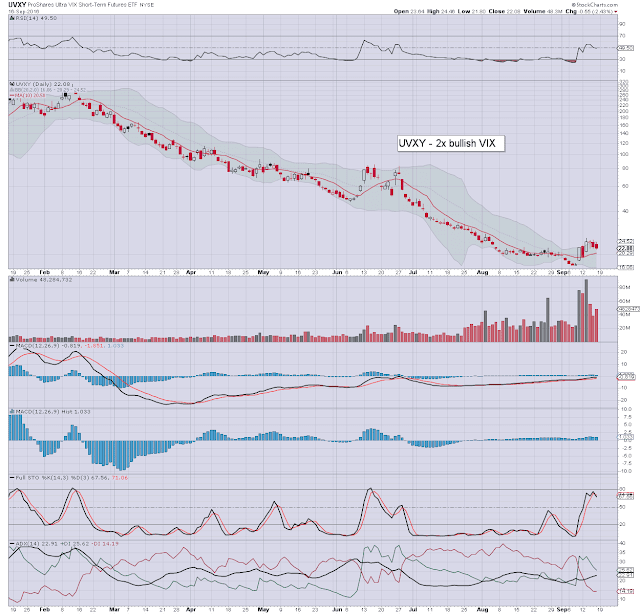The width and height of the screenshot is (640, 614).
Task: Click the 22.08 current price tag on price axis
Action: point(626,248)
